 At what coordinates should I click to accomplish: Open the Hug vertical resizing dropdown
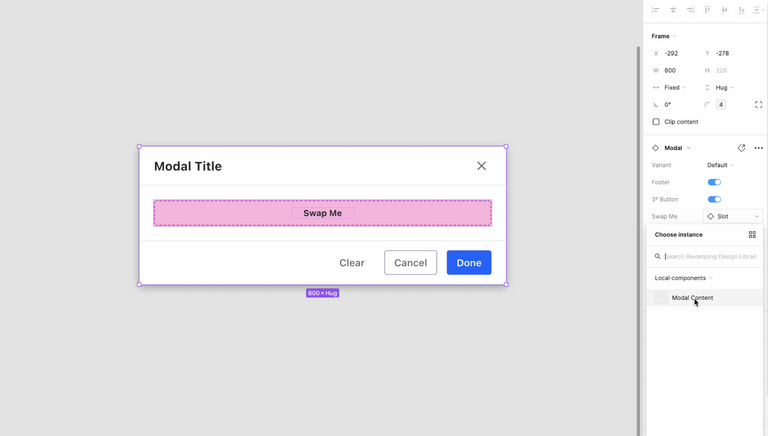[x=724, y=88]
